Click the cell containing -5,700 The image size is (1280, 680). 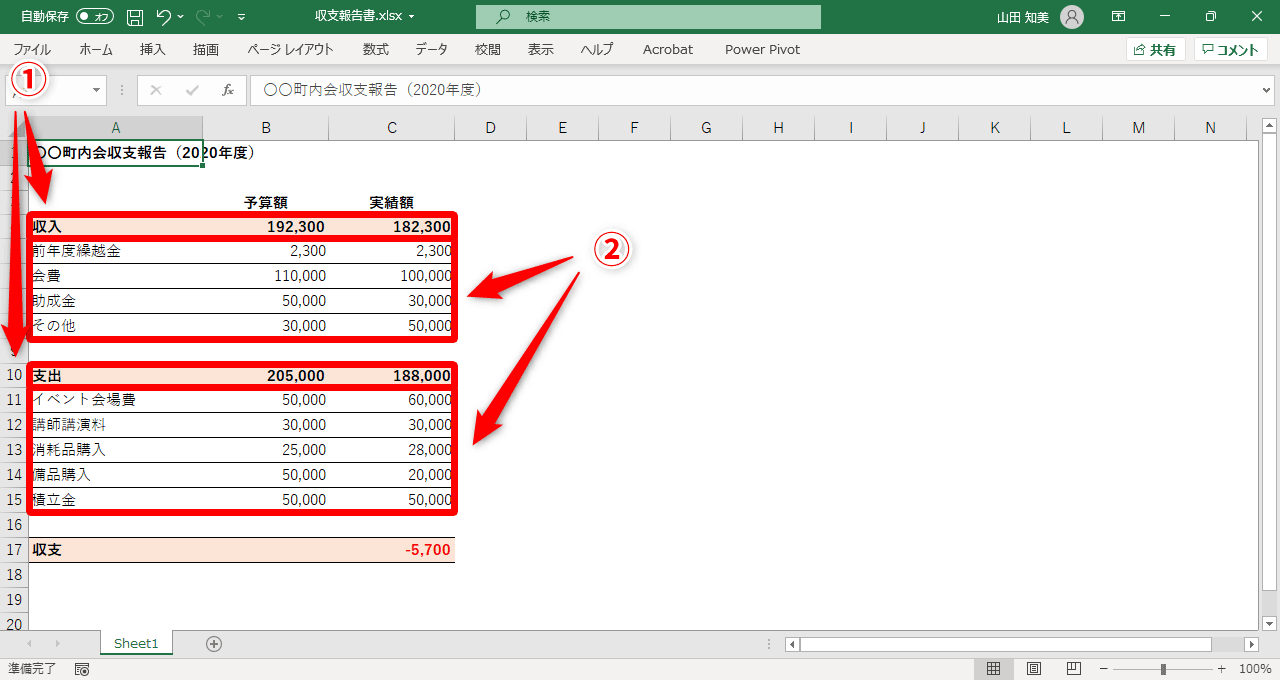[392, 550]
